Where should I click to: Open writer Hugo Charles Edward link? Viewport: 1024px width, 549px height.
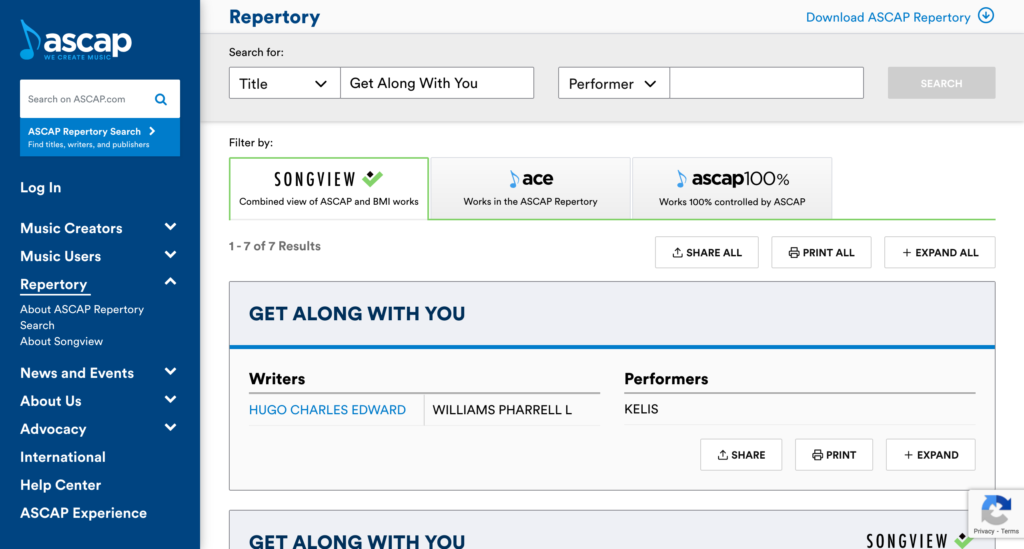click(x=327, y=410)
